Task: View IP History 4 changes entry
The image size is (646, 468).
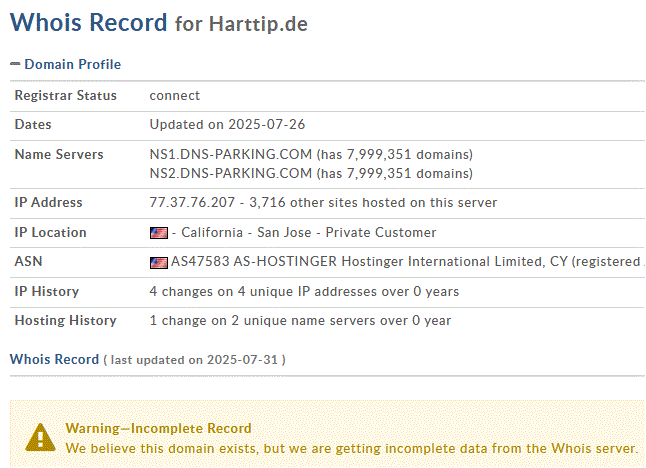Action: 306,292
